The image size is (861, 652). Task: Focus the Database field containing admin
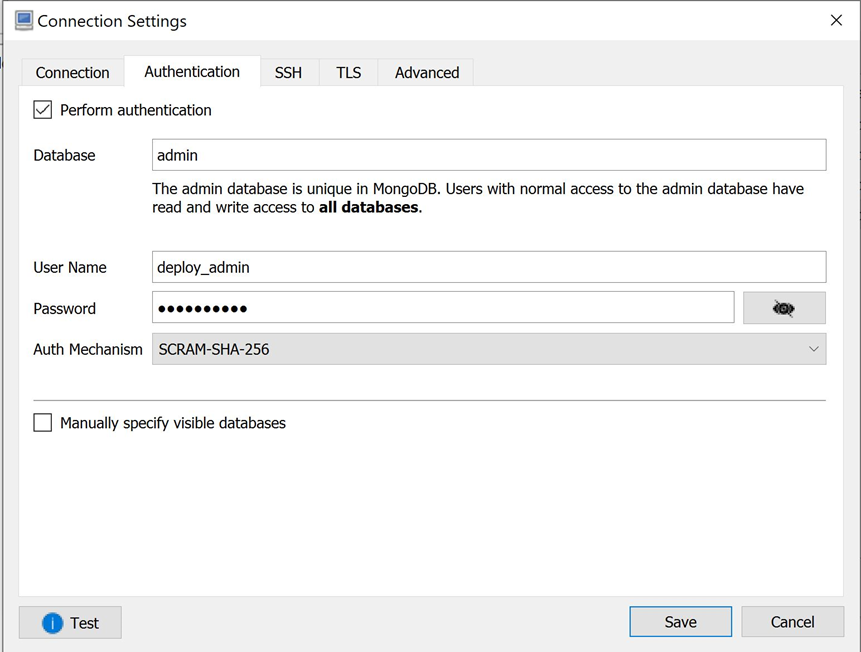pos(488,155)
